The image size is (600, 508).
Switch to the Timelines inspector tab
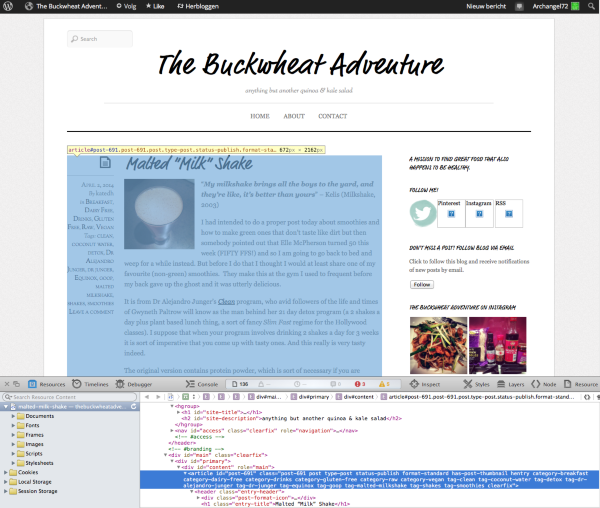[90, 384]
